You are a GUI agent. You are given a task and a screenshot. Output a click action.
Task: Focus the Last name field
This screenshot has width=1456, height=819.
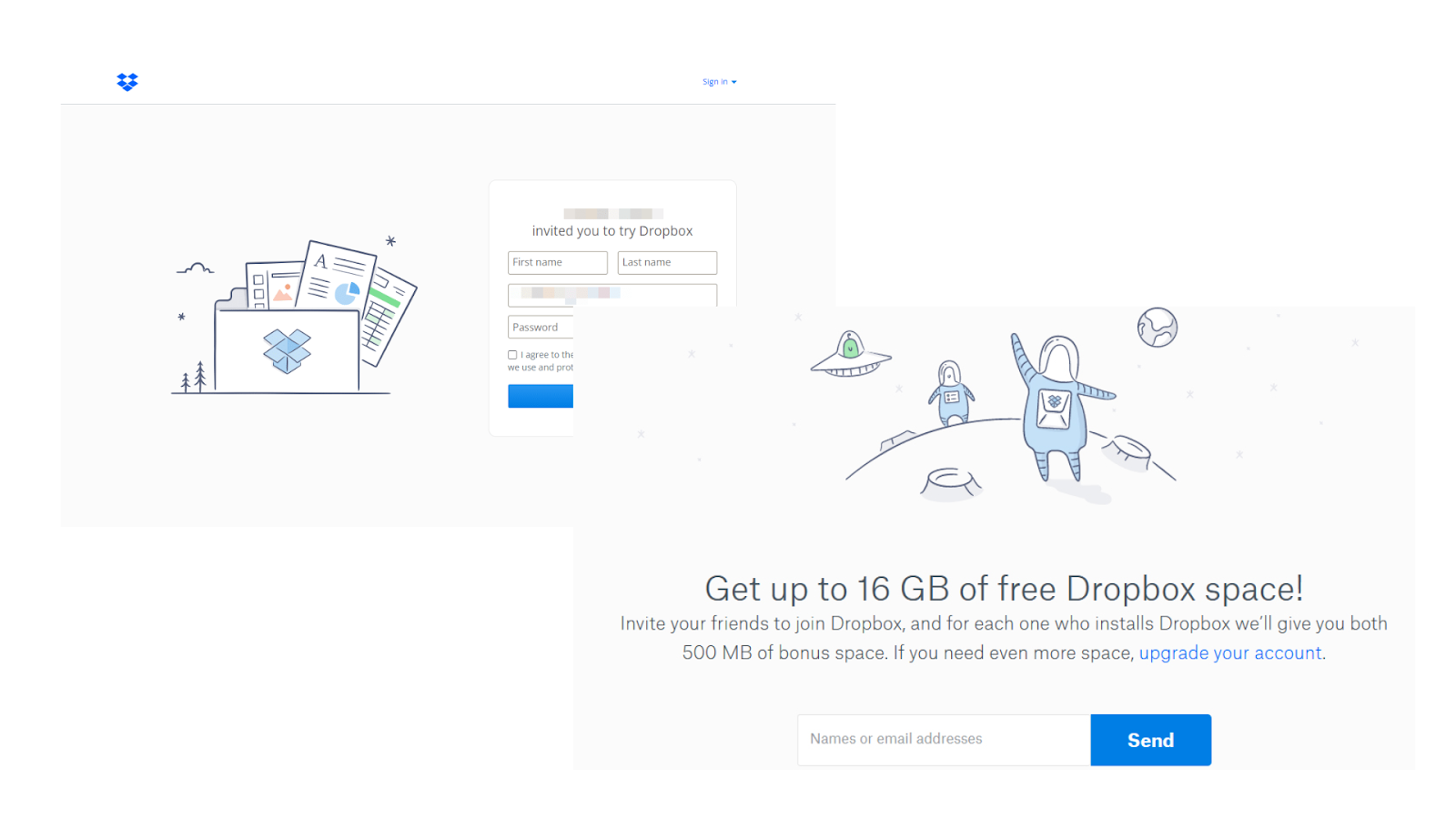[x=667, y=262]
